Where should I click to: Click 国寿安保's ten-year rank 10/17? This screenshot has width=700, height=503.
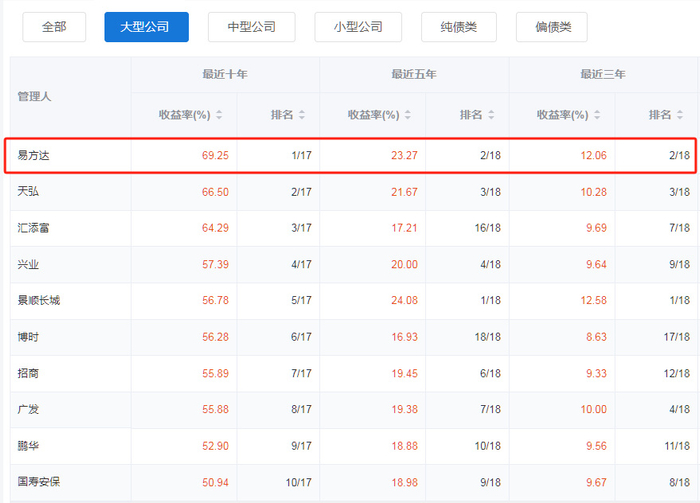pos(299,482)
